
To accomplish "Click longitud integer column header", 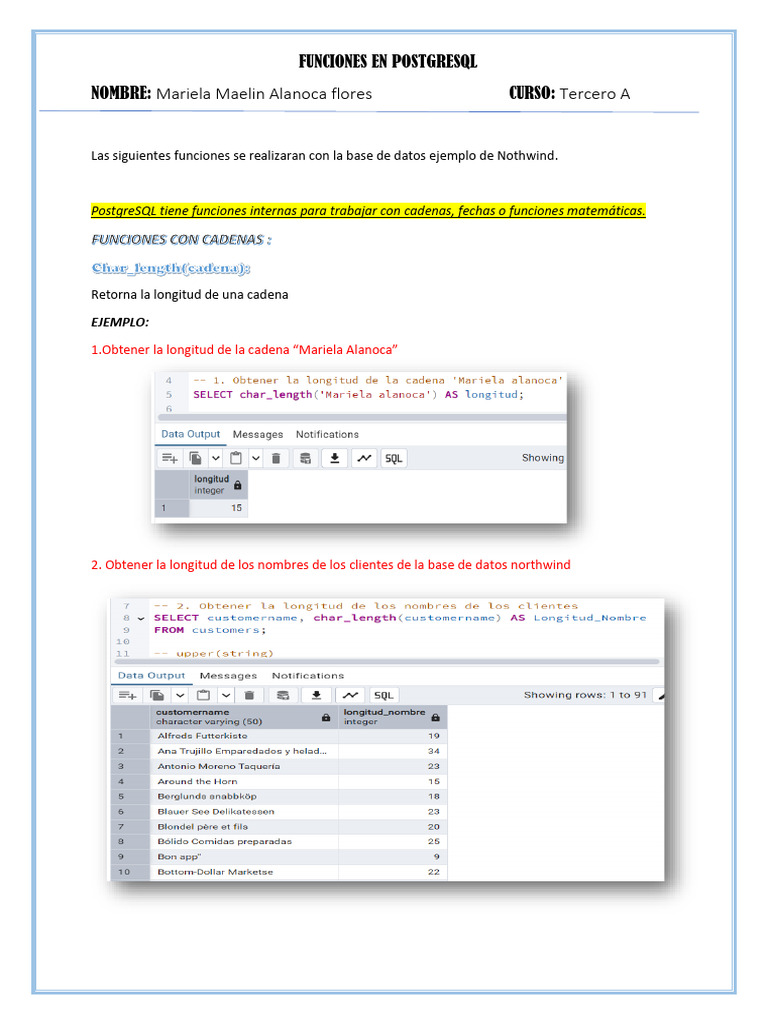I will click(x=219, y=485).
